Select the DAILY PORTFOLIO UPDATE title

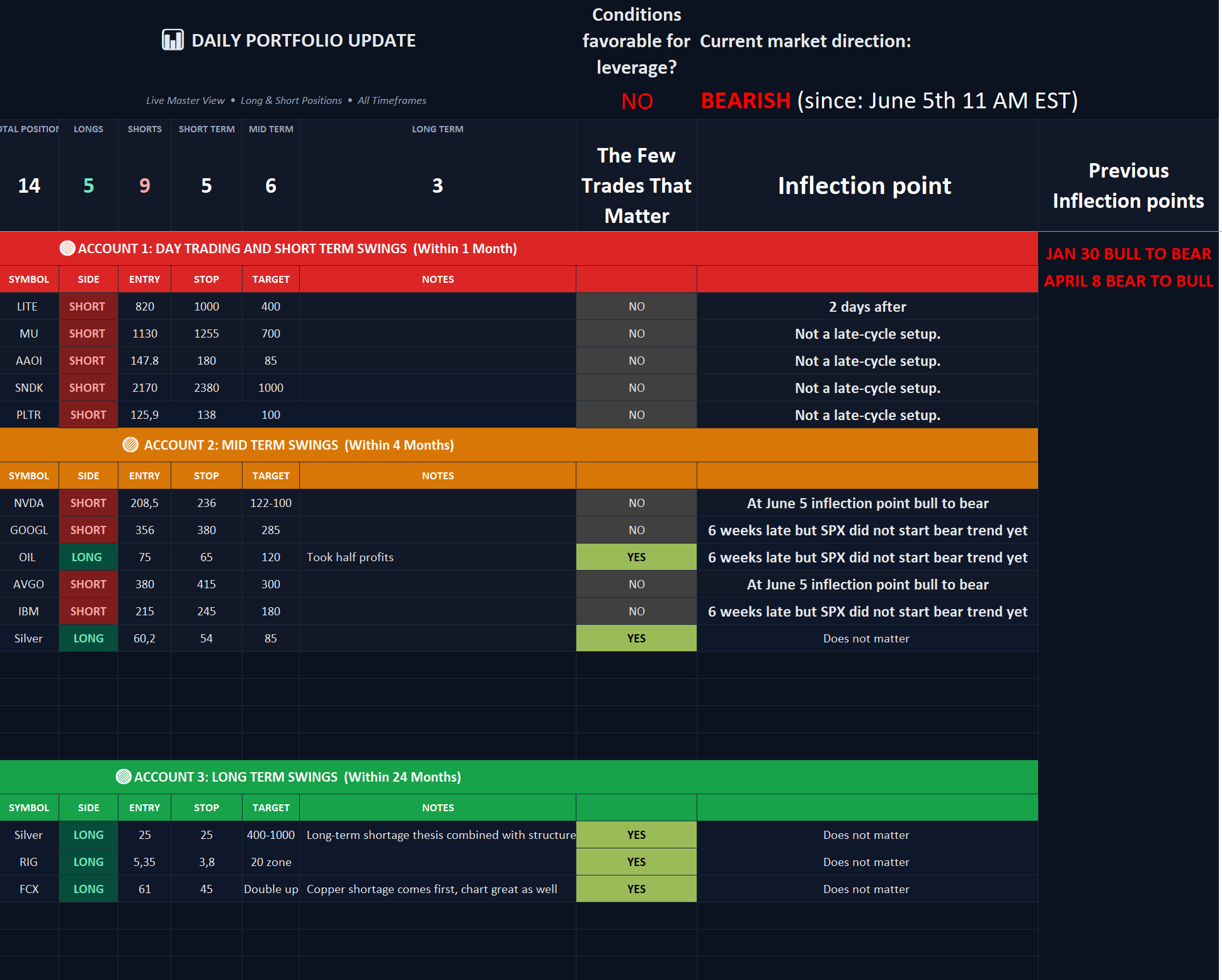(x=303, y=40)
